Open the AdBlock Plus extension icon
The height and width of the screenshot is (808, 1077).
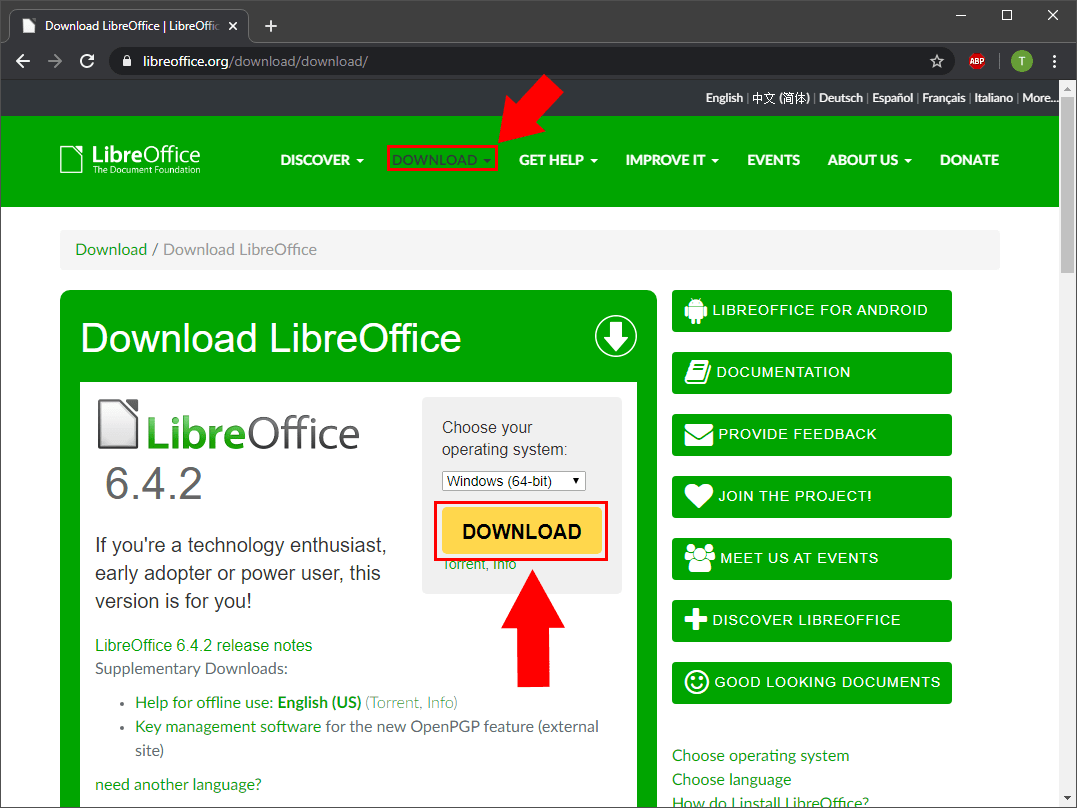pyautogui.click(x=977, y=61)
